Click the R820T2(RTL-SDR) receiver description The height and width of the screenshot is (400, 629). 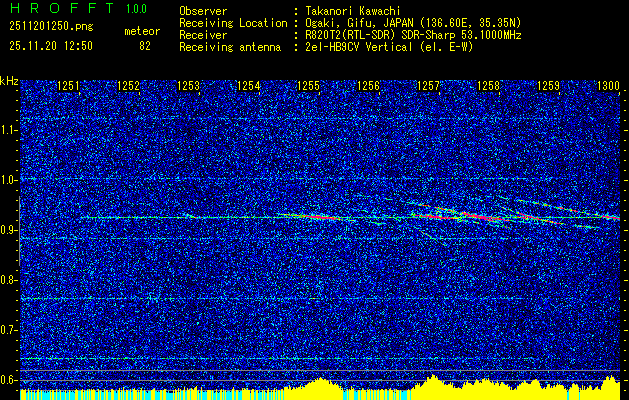coord(413,35)
